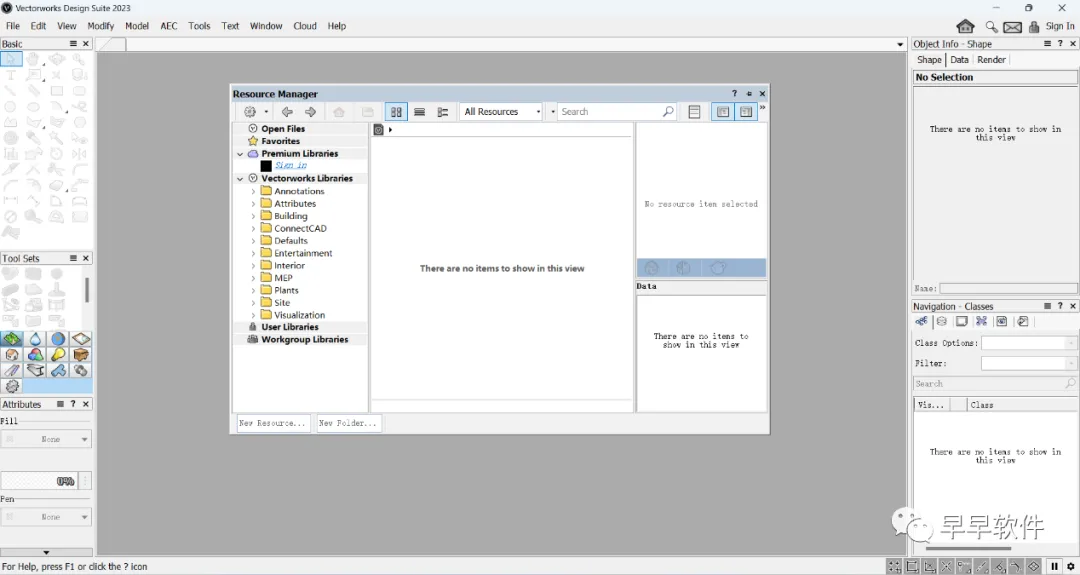Open the envelope message center icon
This screenshot has height=575, width=1080.
[x=1012, y=27]
